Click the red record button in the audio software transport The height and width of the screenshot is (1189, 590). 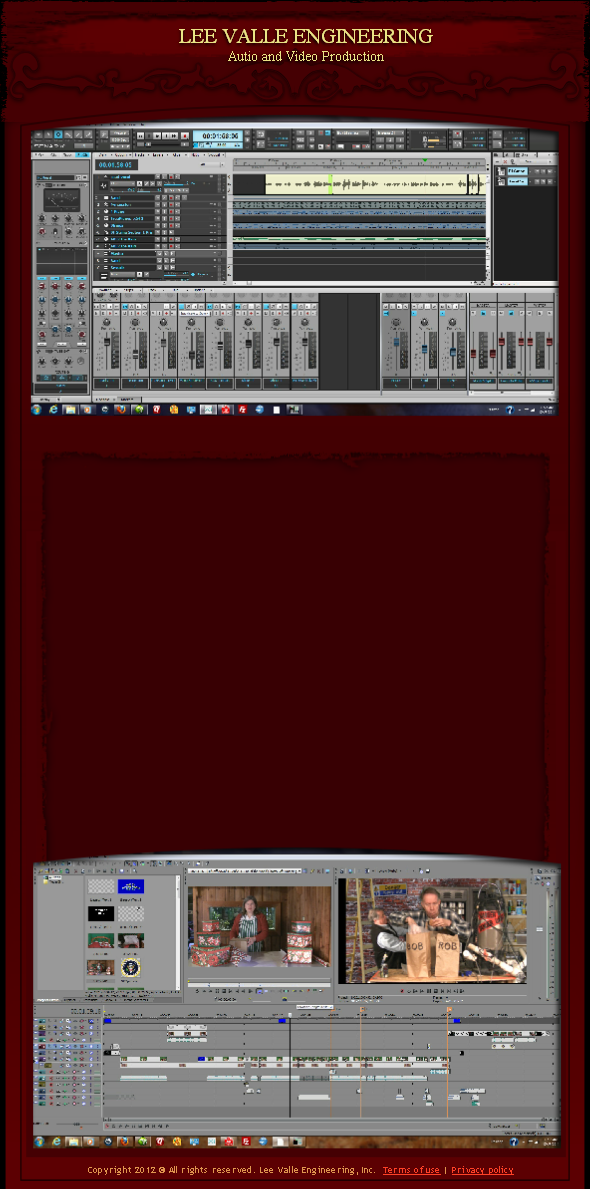coord(184,136)
